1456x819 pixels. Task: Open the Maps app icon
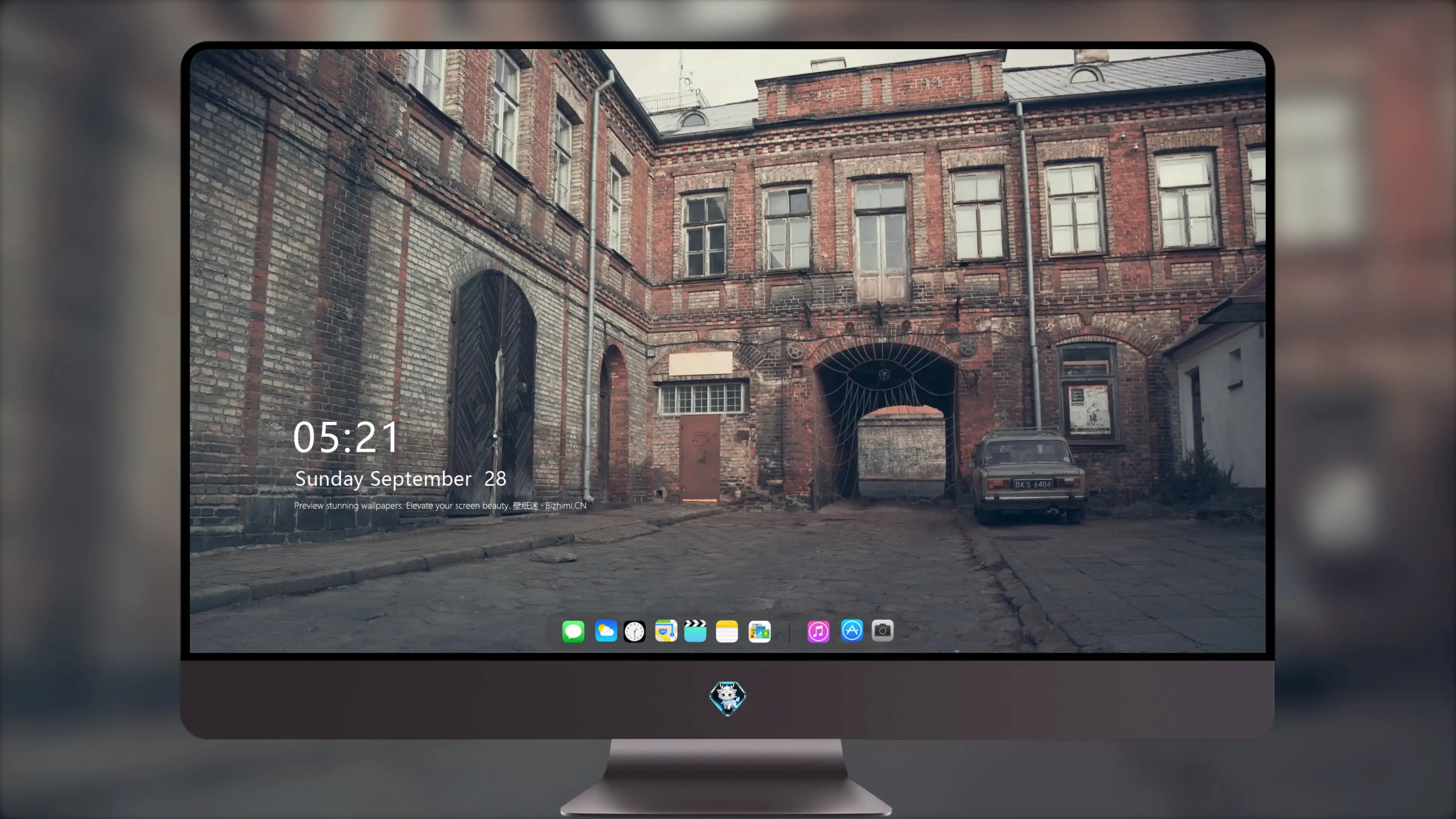(x=666, y=631)
